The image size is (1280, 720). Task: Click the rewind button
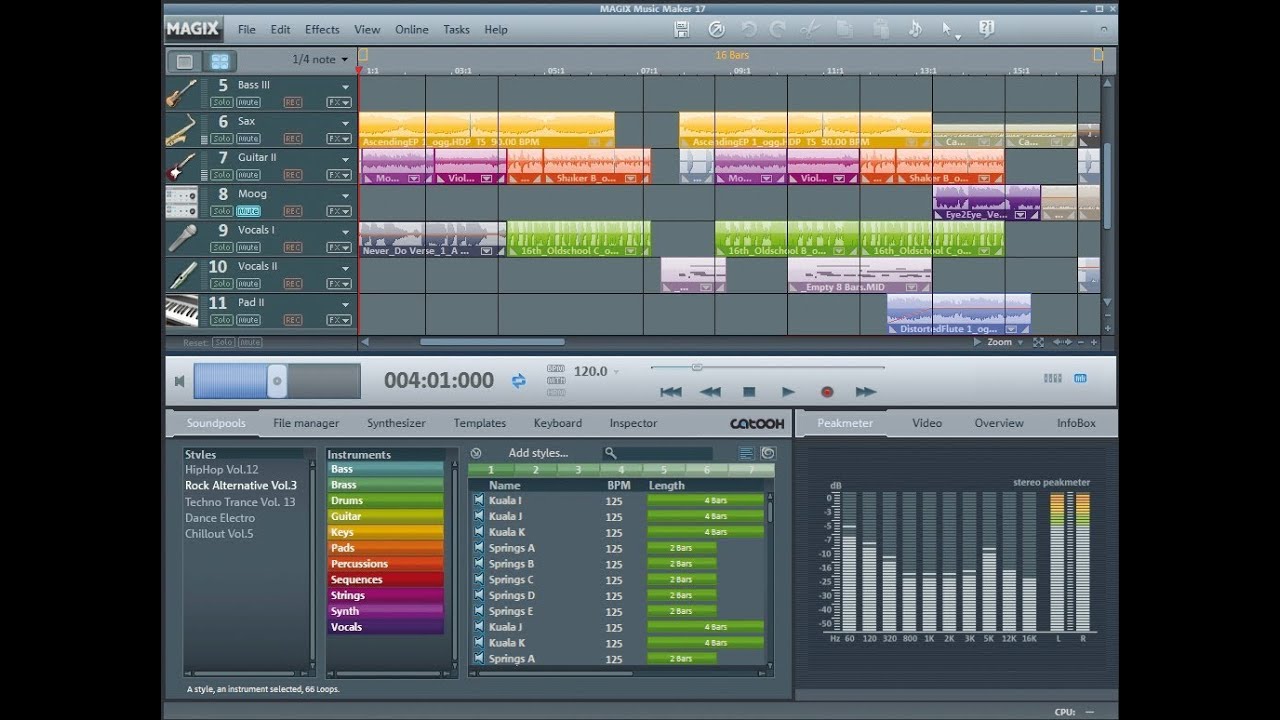click(710, 392)
